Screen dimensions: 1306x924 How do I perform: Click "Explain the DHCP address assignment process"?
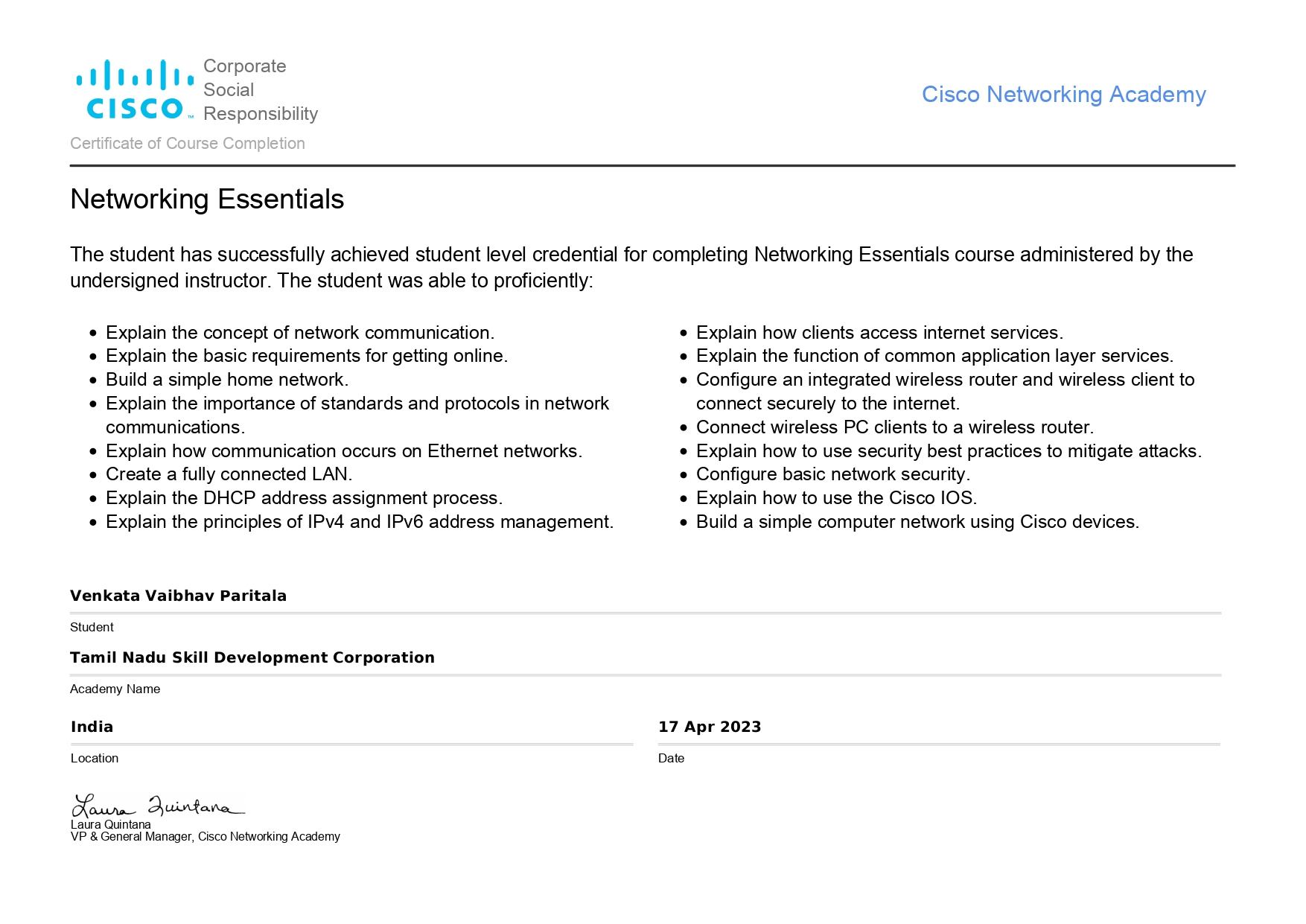point(304,498)
